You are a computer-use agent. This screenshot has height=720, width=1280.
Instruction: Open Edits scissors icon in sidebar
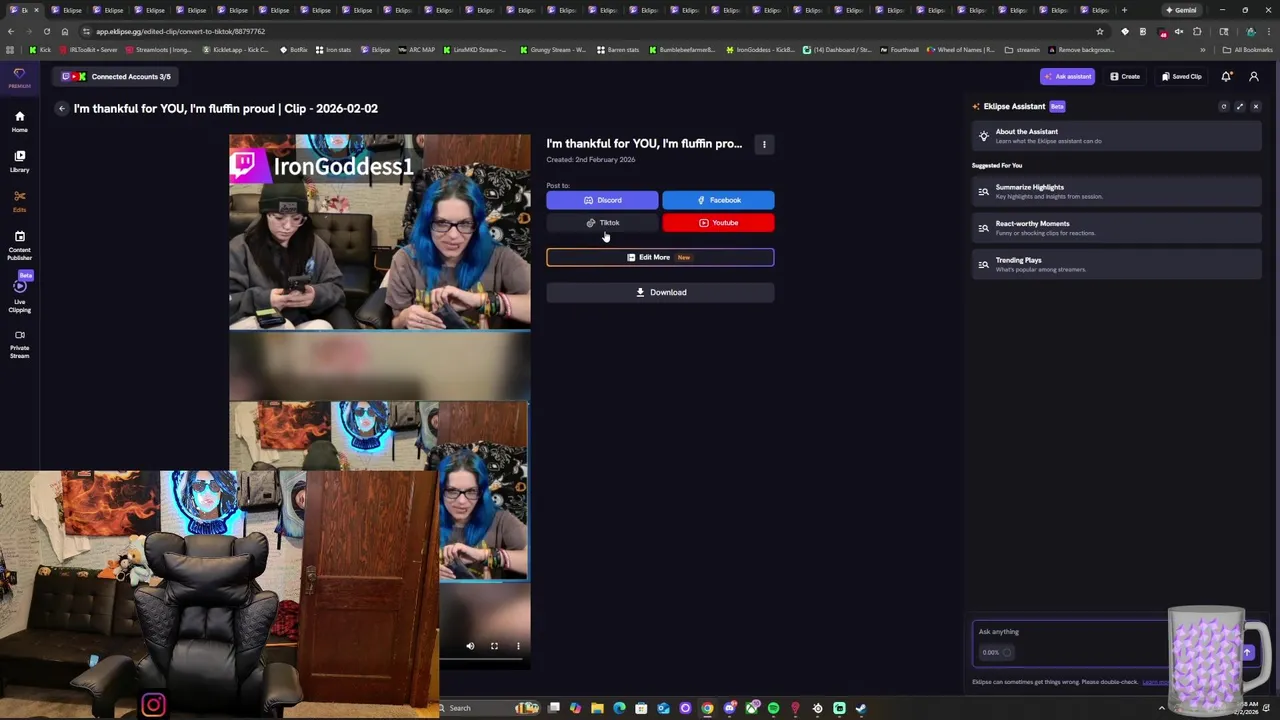19,201
